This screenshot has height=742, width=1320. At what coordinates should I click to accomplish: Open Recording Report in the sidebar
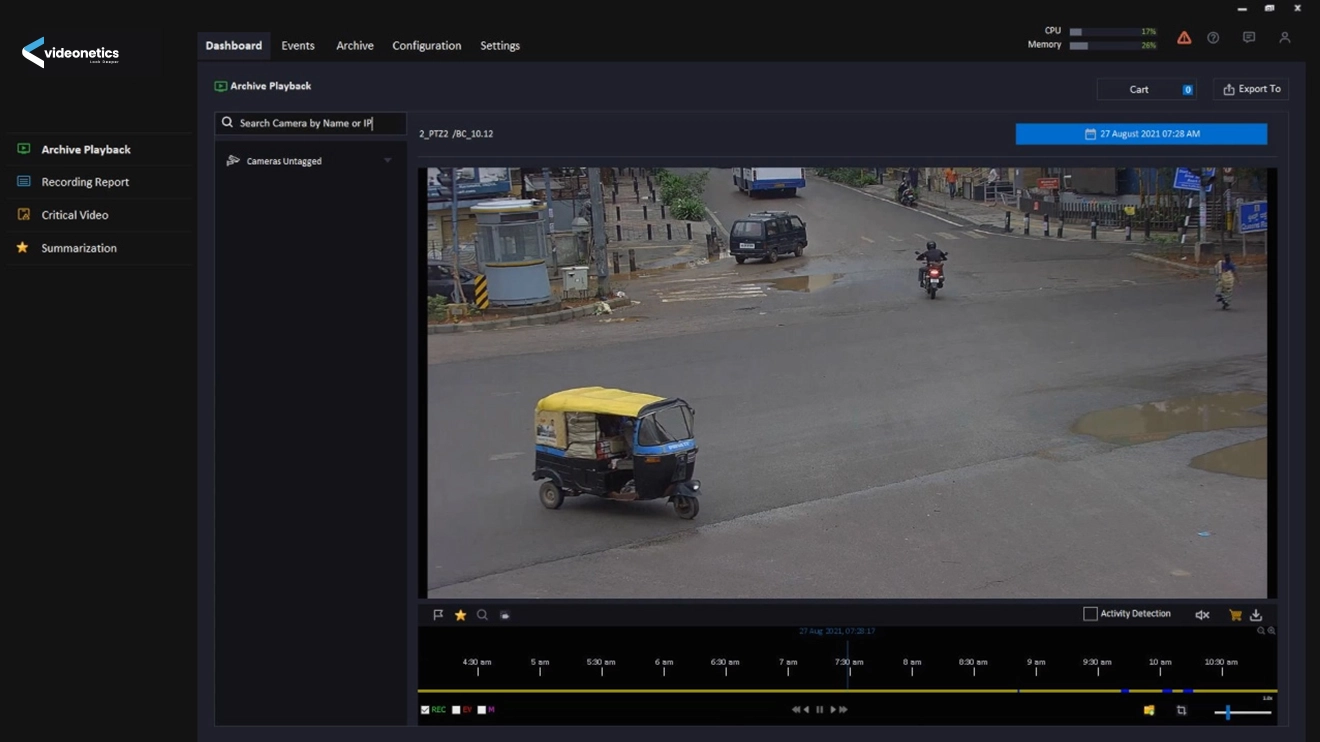point(85,182)
